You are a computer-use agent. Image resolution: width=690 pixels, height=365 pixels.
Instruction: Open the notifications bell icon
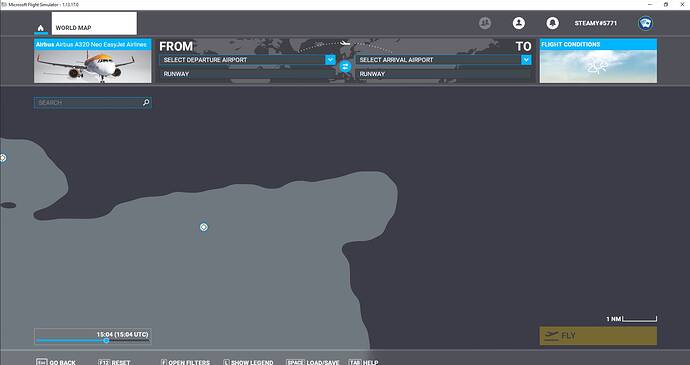[x=552, y=23]
